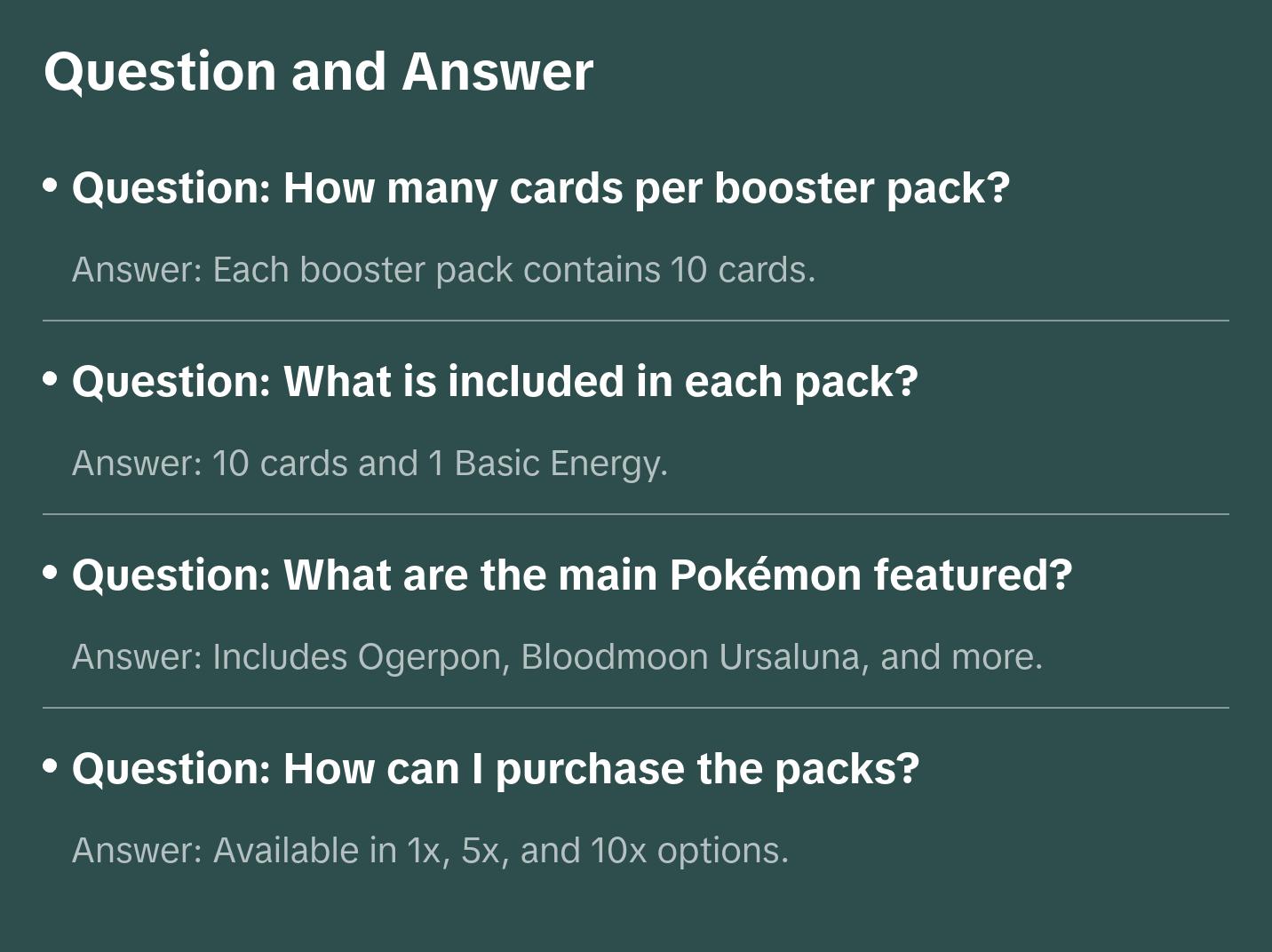Open the "What is included in each pack?" question
Viewport: 1272px width, 952px height.
point(495,382)
